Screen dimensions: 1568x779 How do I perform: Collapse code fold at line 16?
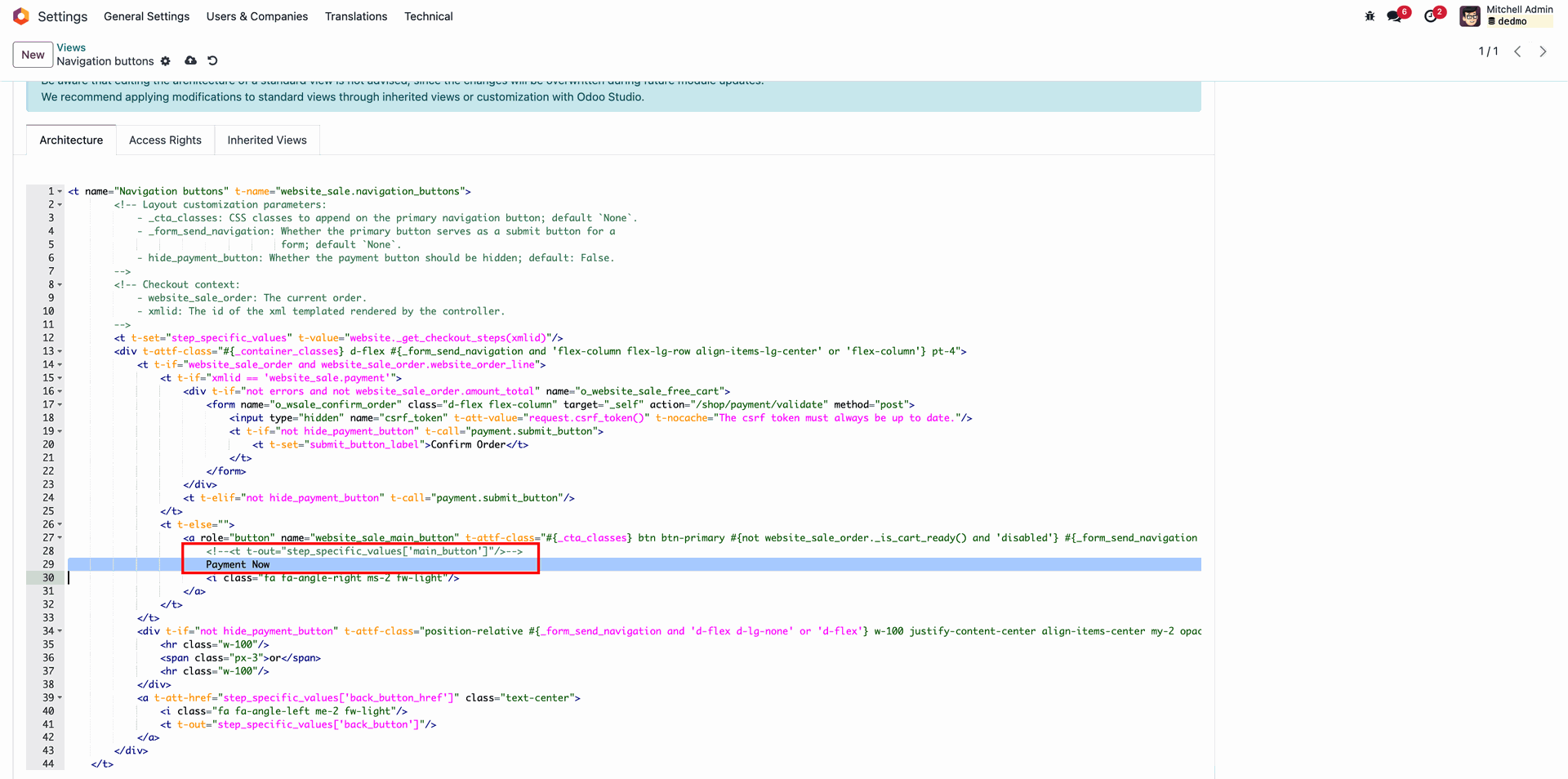(x=60, y=392)
